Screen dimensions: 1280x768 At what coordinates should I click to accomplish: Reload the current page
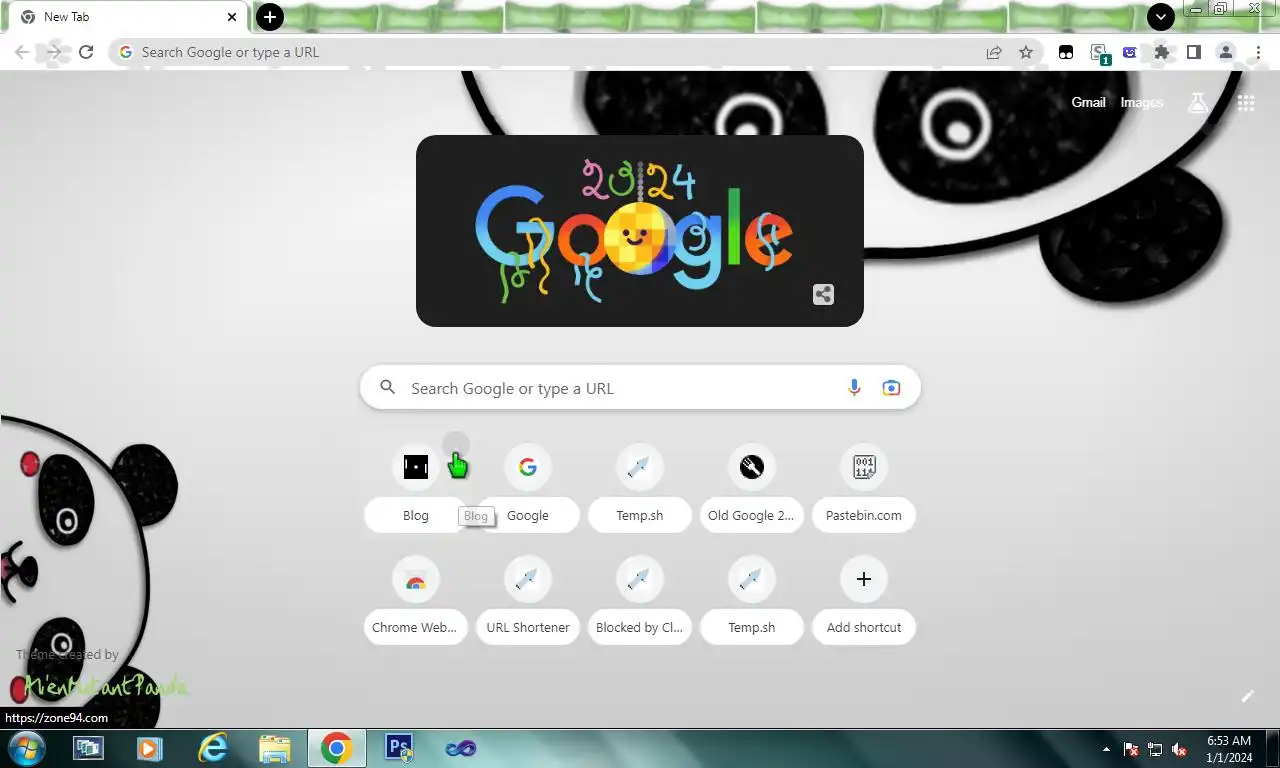[86, 52]
